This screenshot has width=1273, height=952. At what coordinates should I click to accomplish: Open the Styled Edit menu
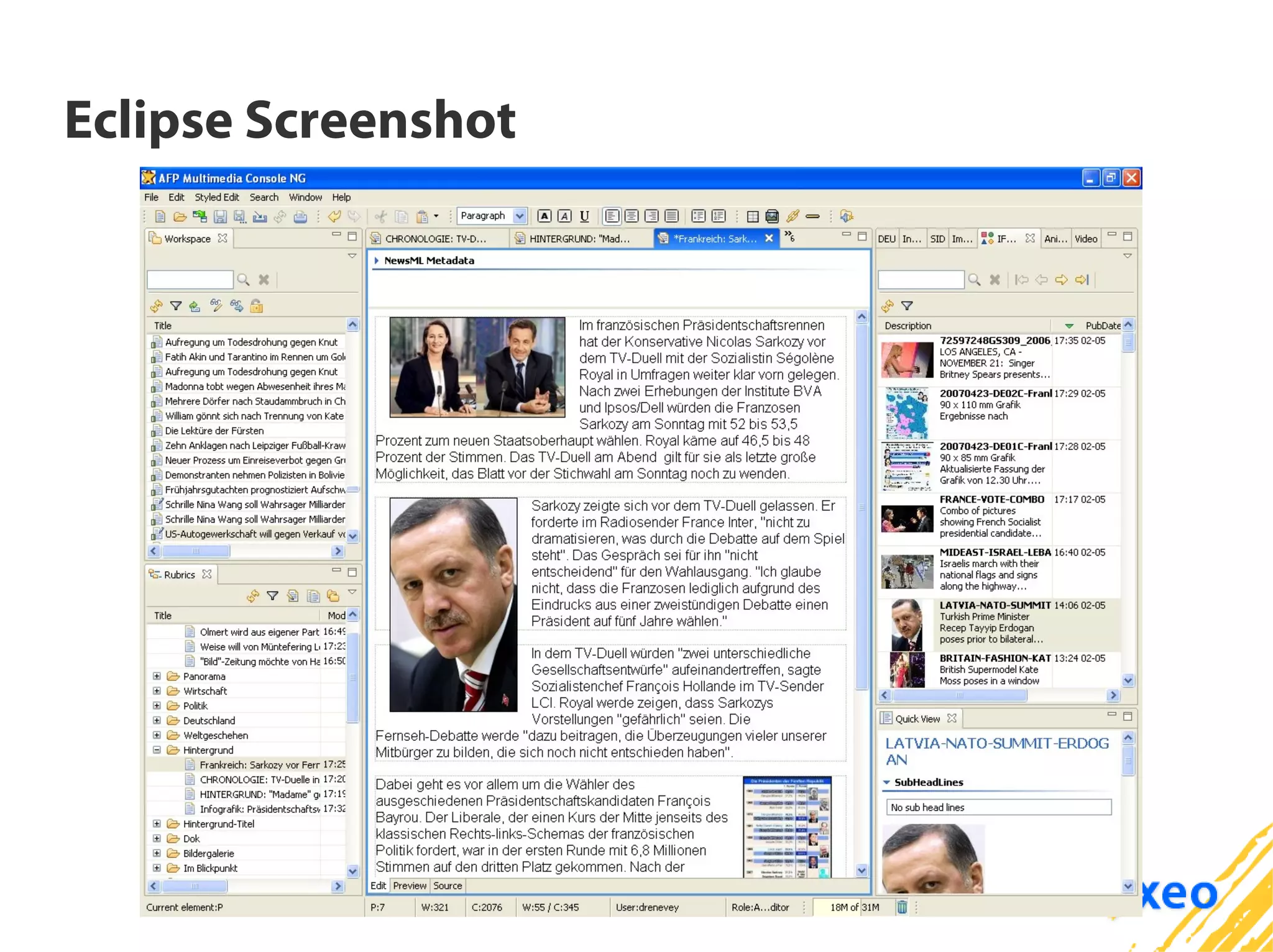tap(216, 198)
